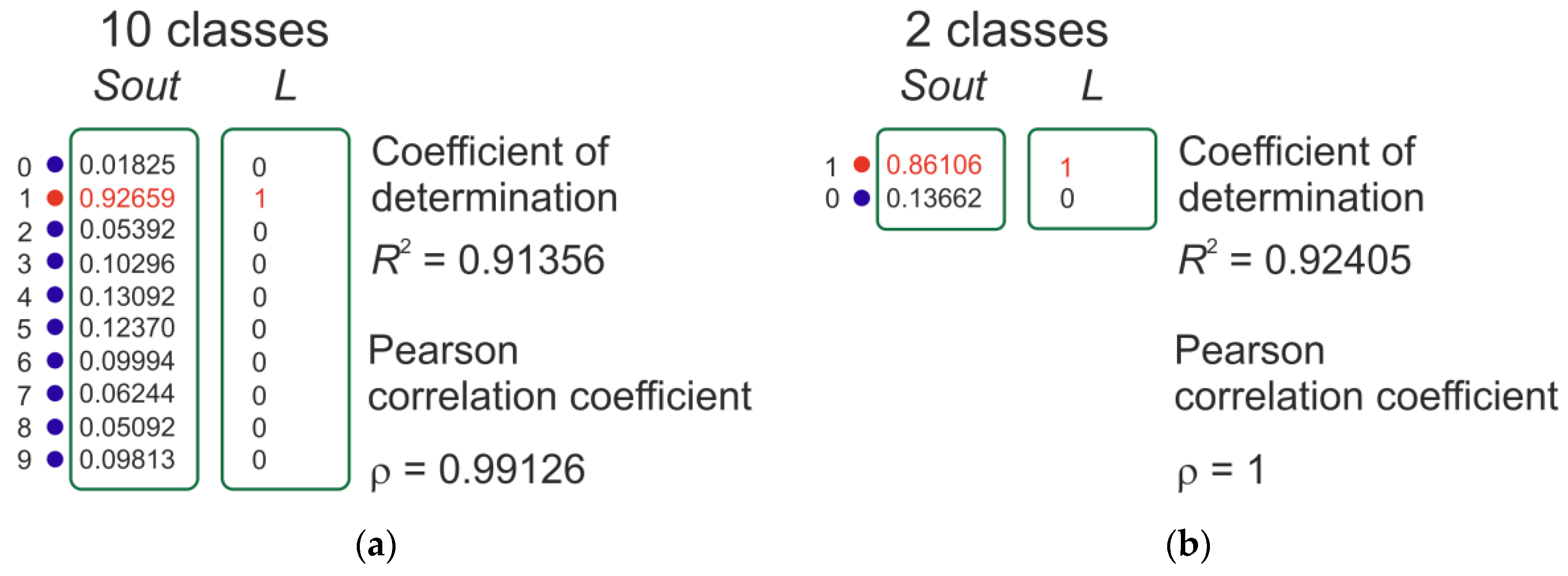
Task: Click the subfigure label (a)
Action: click(x=376, y=545)
